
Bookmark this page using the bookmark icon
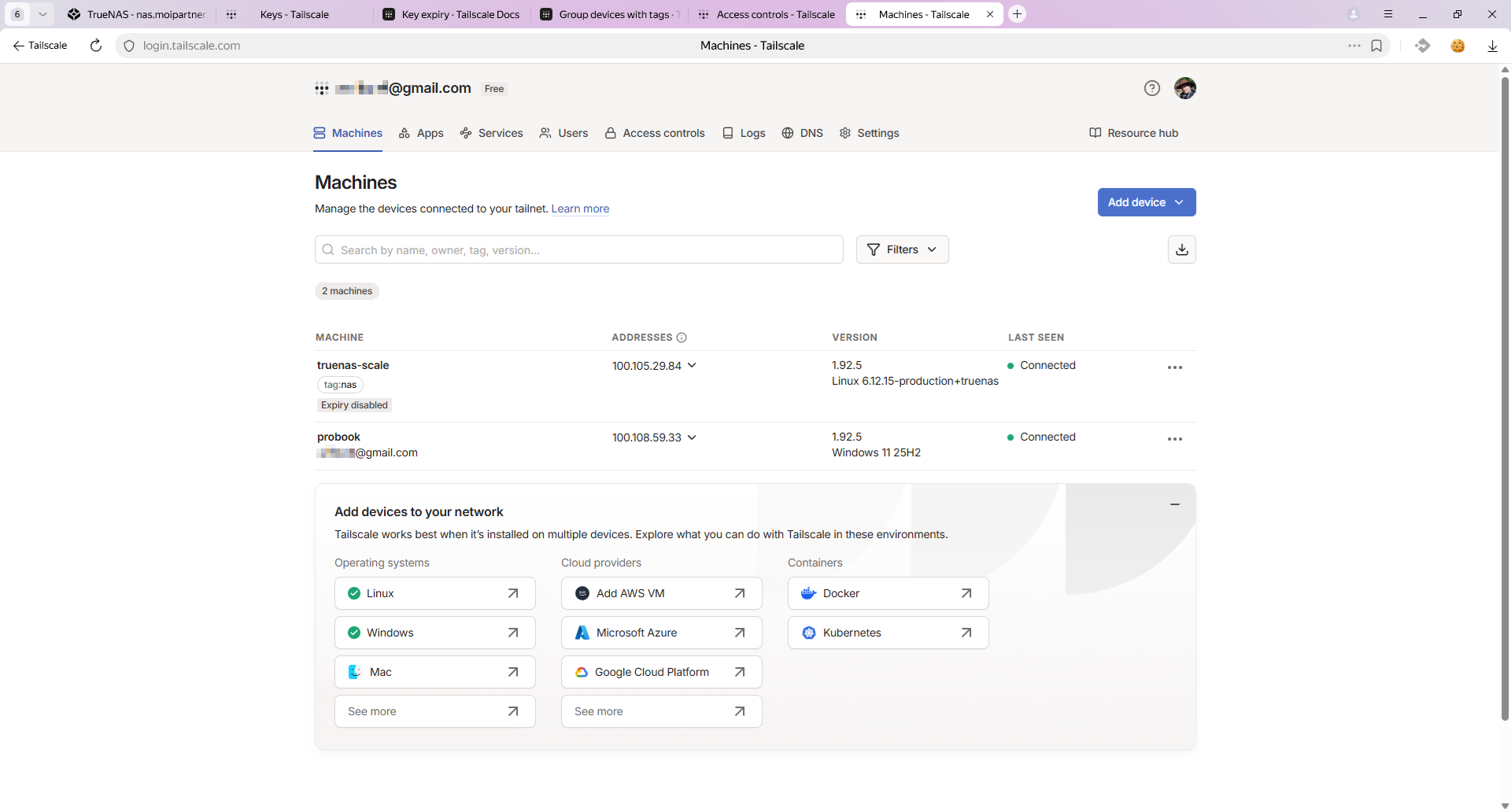coord(1376,46)
